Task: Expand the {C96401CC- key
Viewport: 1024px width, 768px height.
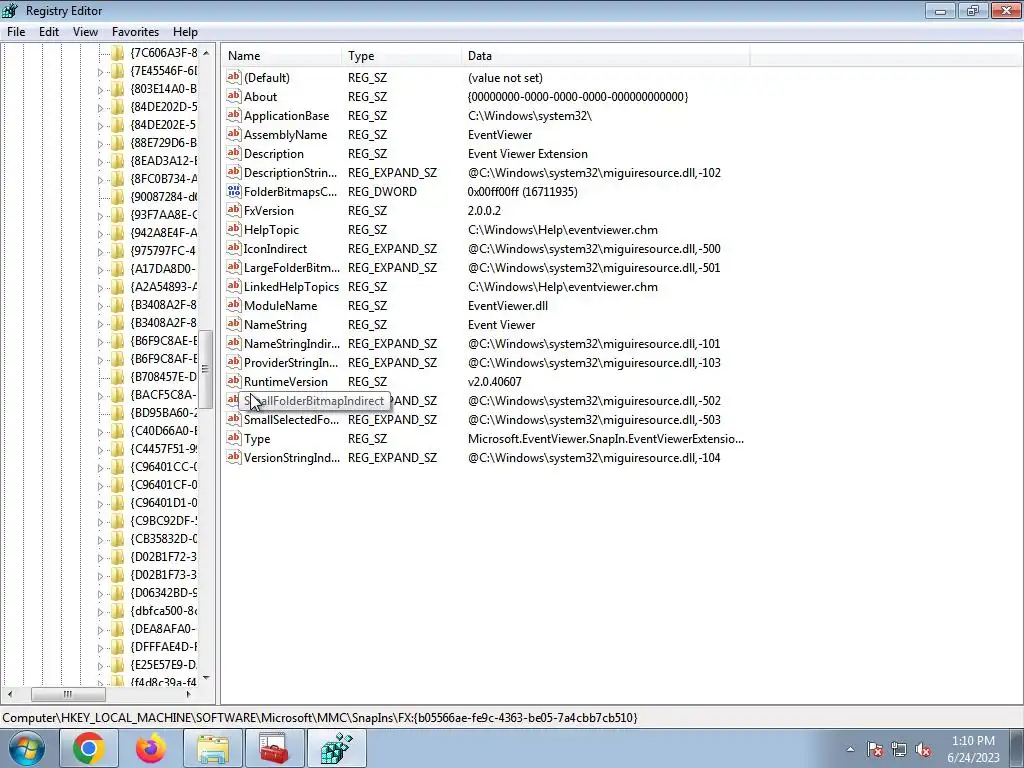Action: pyautogui.click(x=100, y=468)
